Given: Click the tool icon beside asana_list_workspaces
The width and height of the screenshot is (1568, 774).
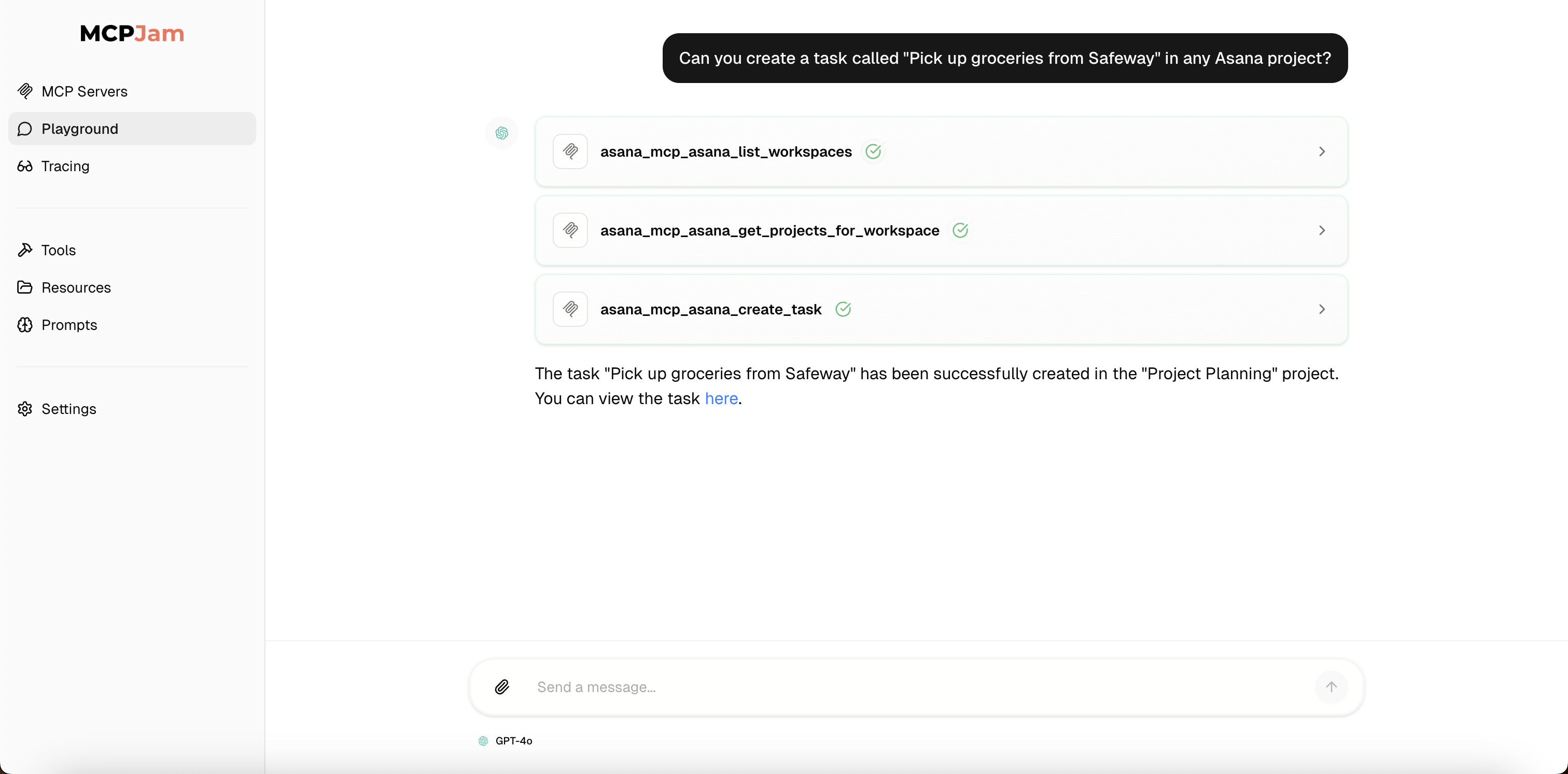Looking at the screenshot, I should coord(570,151).
